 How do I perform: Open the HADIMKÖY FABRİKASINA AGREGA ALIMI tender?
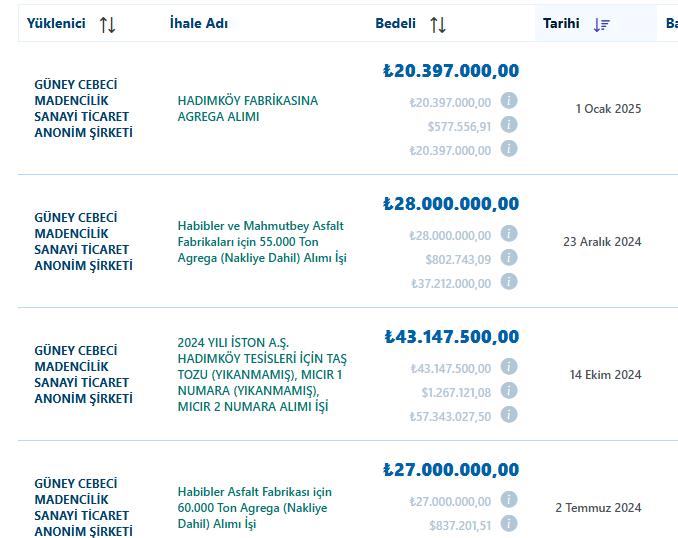pos(248,109)
